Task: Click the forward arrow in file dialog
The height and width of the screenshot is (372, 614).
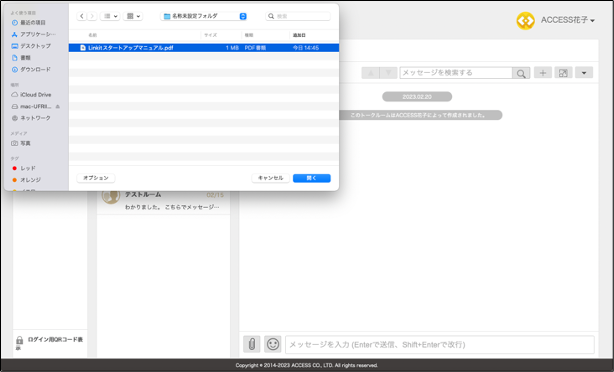Action: pos(92,16)
